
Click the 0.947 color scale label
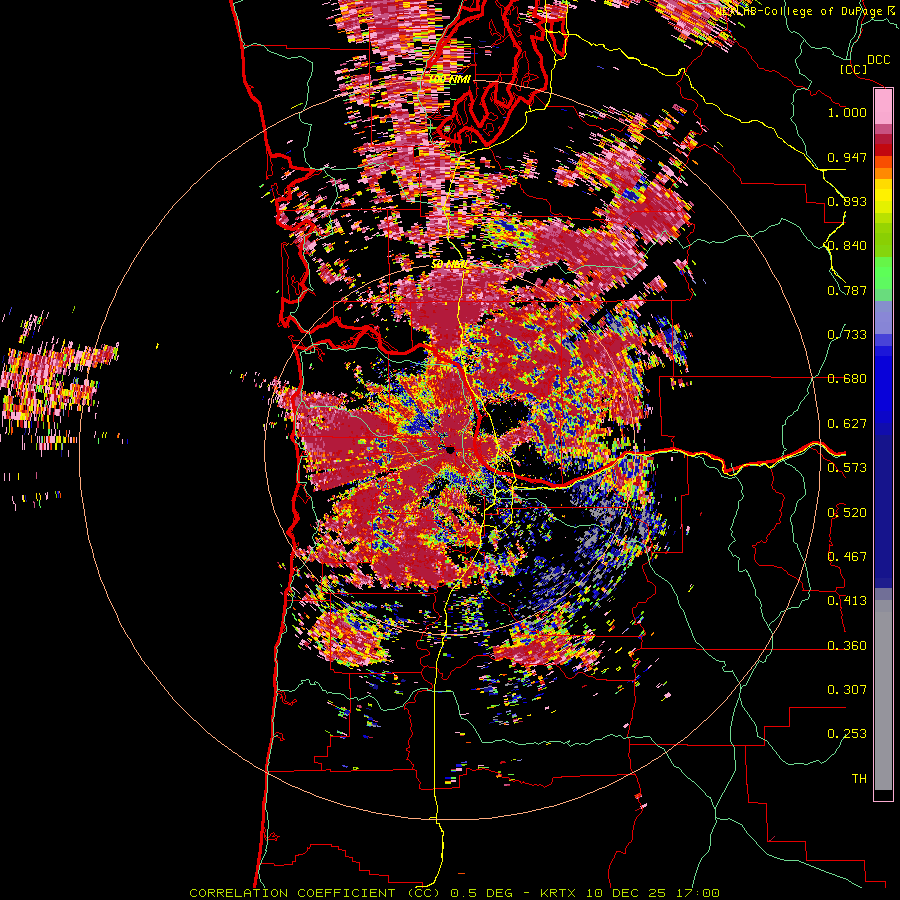tap(847, 157)
